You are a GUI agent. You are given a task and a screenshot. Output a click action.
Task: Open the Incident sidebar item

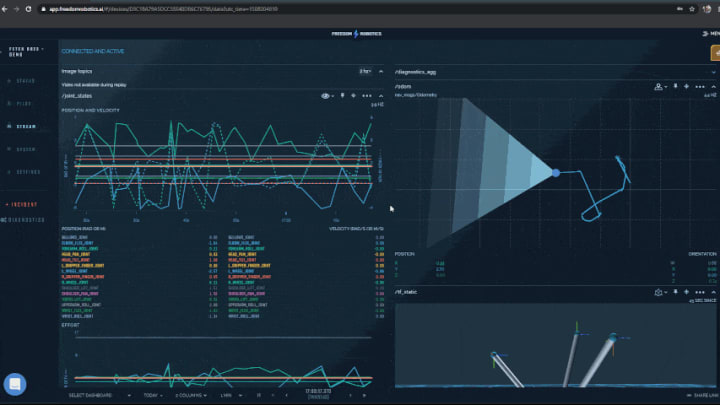(24, 204)
